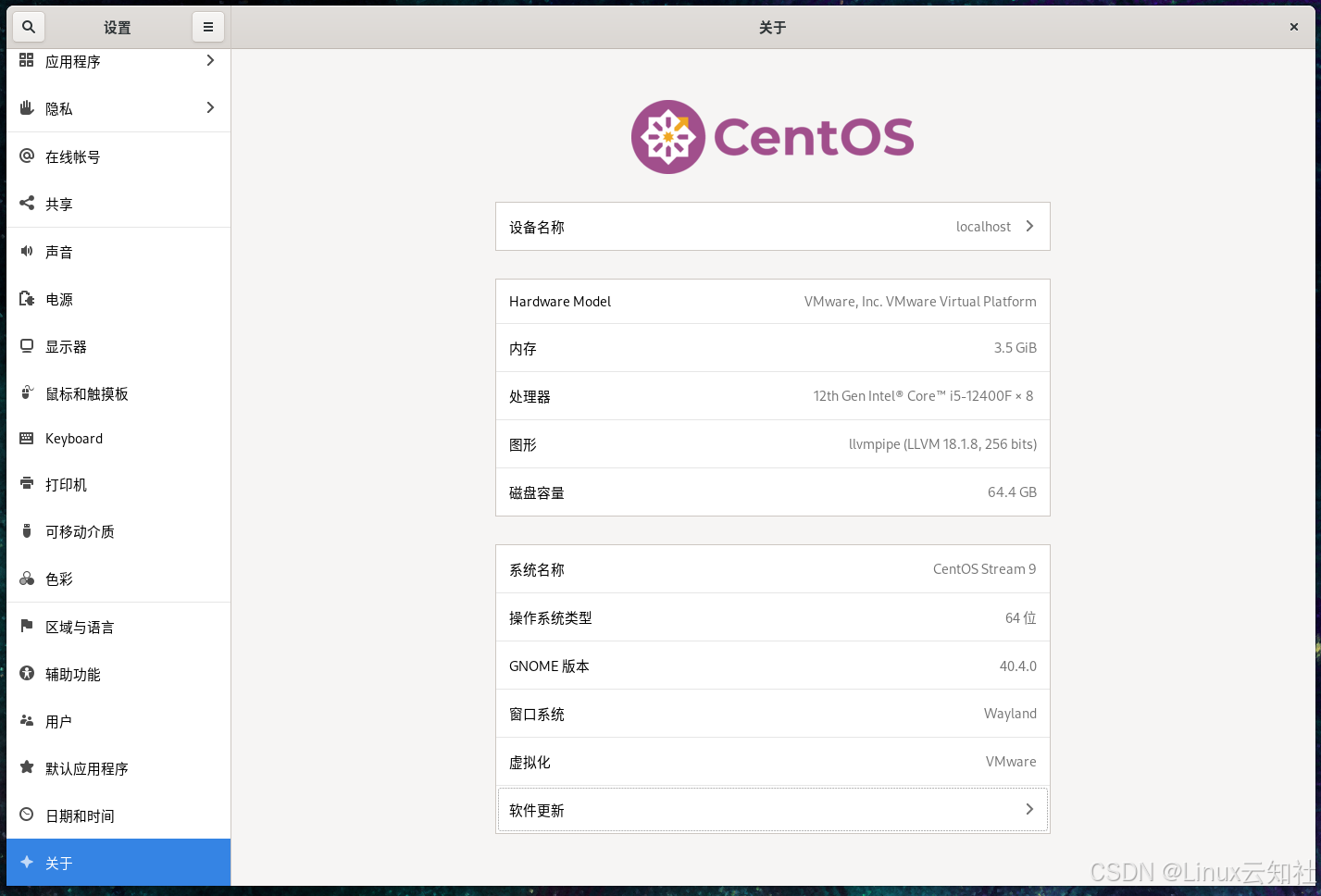1321x896 pixels.
Task: Open the search icon in the titlebar
Action: tap(28, 27)
